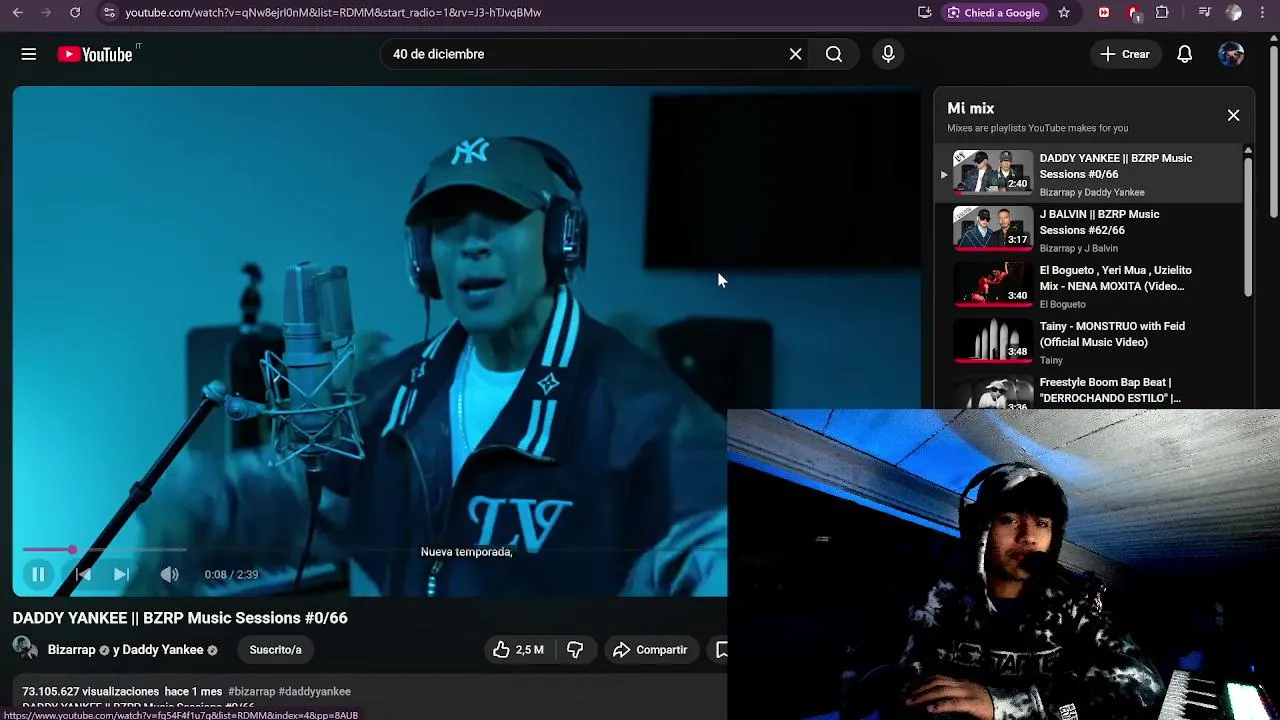The height and width of the screenshot is (720, 1280).
Task: Open the site information icon in address bar
Action: (109, 12)
